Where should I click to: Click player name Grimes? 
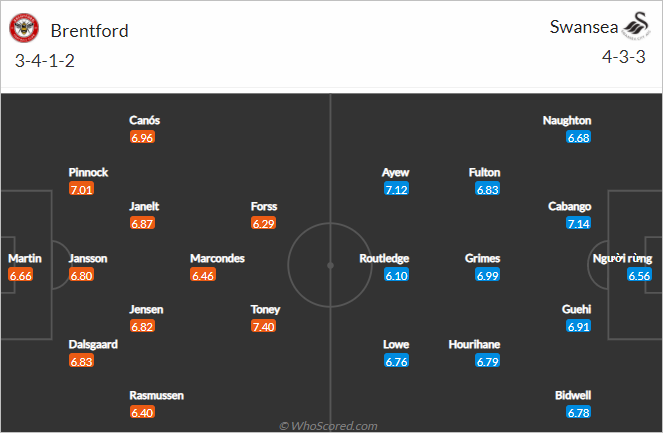(482, 258)
